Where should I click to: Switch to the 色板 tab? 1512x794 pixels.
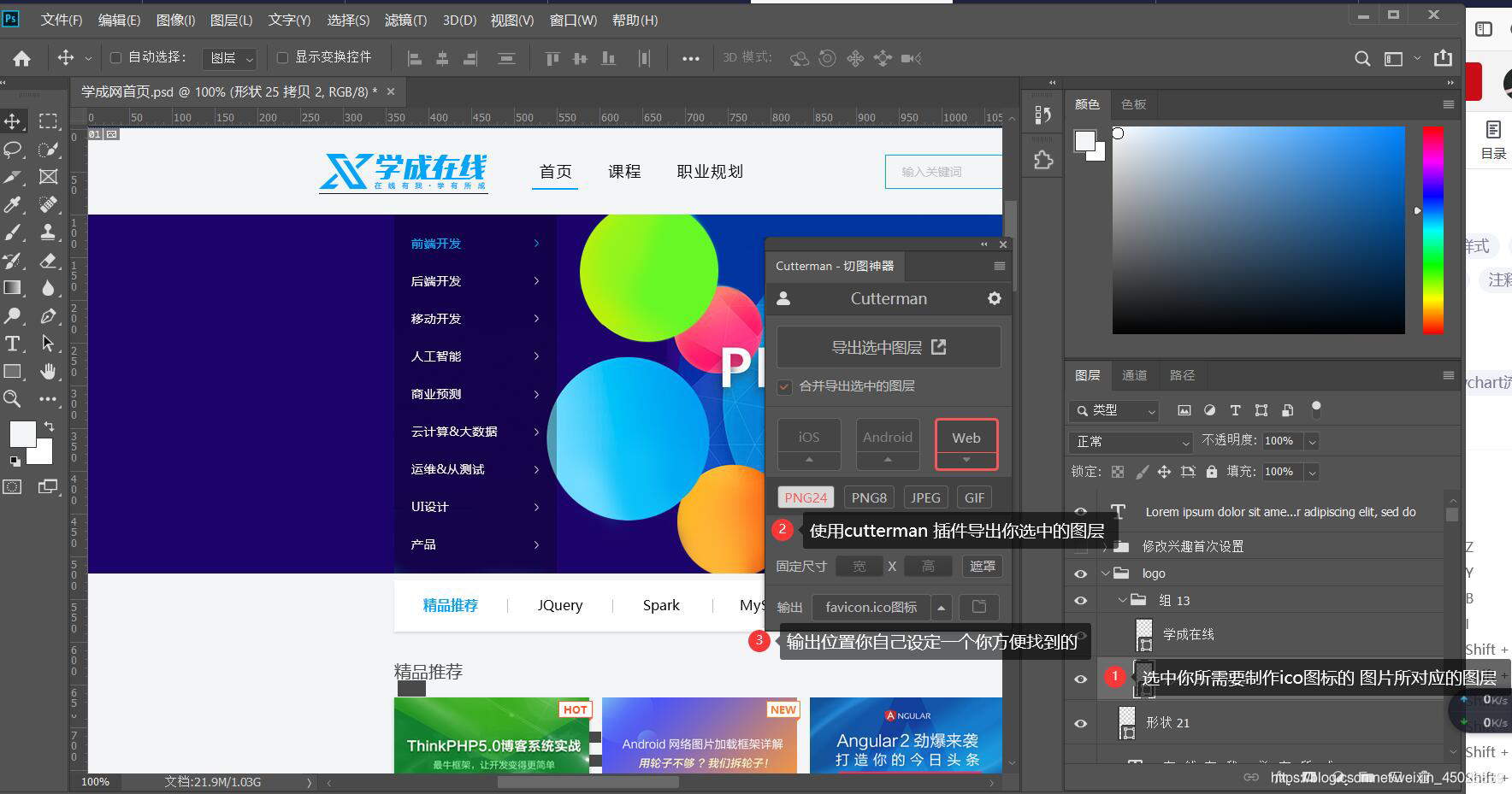pos(1133,104)
